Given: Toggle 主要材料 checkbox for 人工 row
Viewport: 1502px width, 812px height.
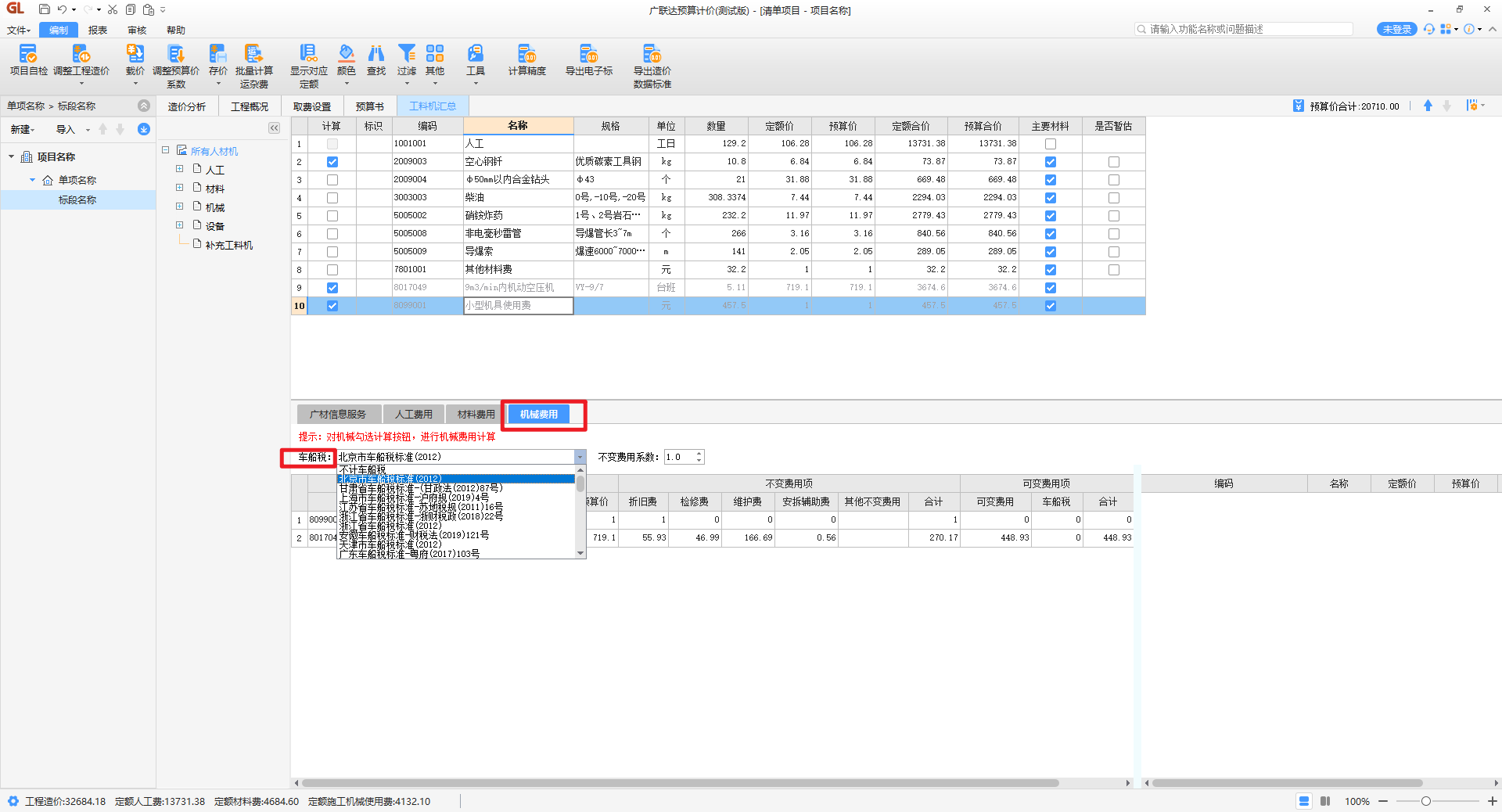Looking at the screenshot, I should [x=1051, y=144].
